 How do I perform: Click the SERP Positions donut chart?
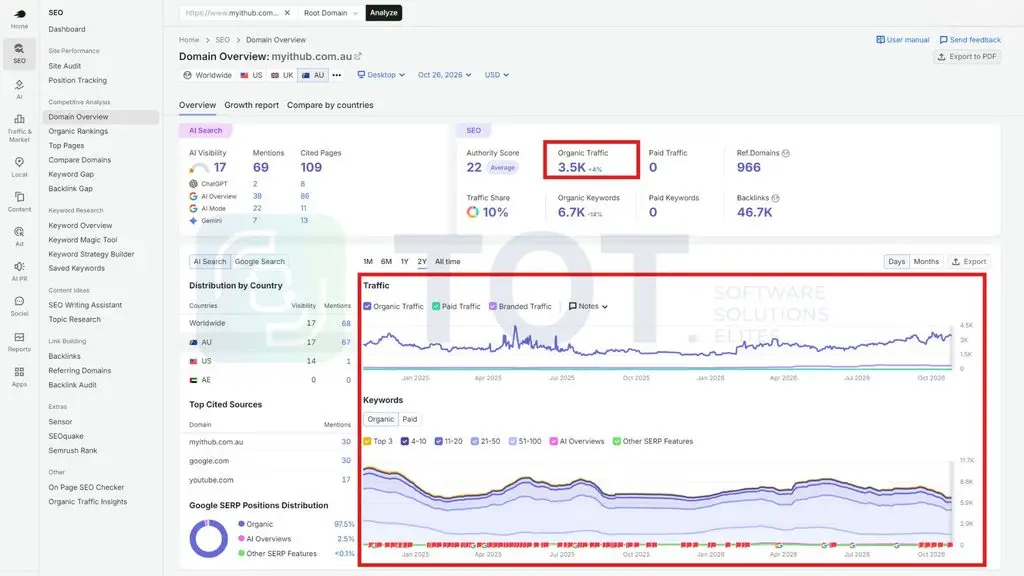click(x=208, y=539)
